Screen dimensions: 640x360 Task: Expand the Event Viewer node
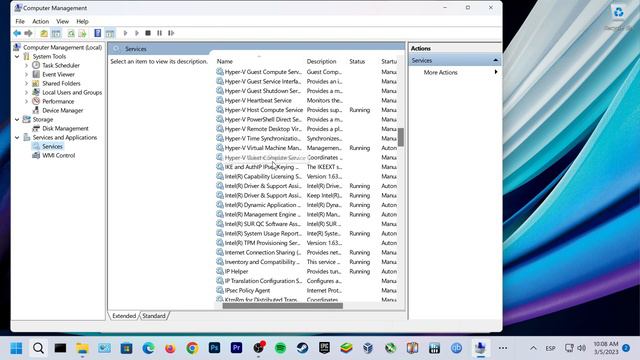27,74
